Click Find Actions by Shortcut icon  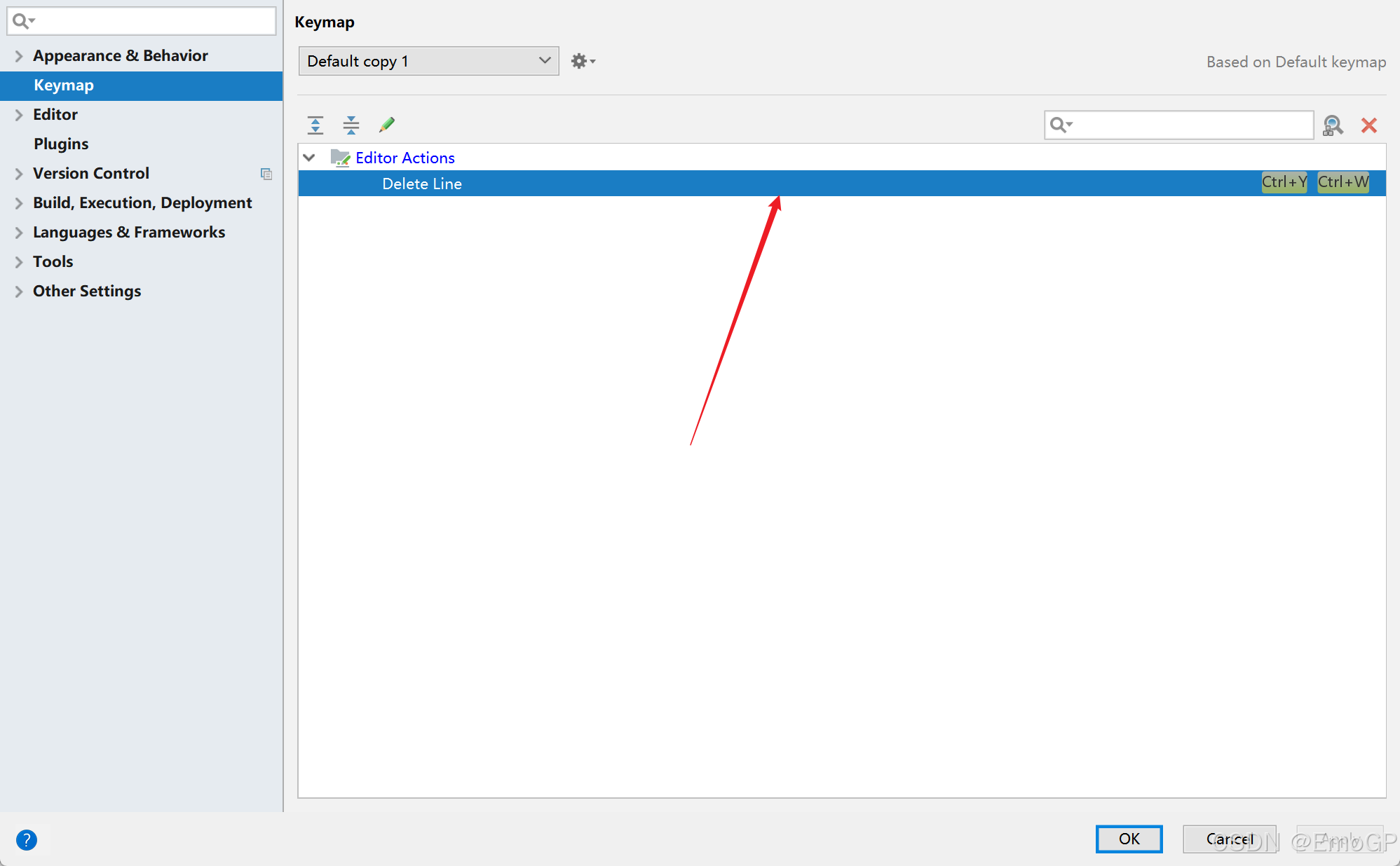click(1333, 125)
